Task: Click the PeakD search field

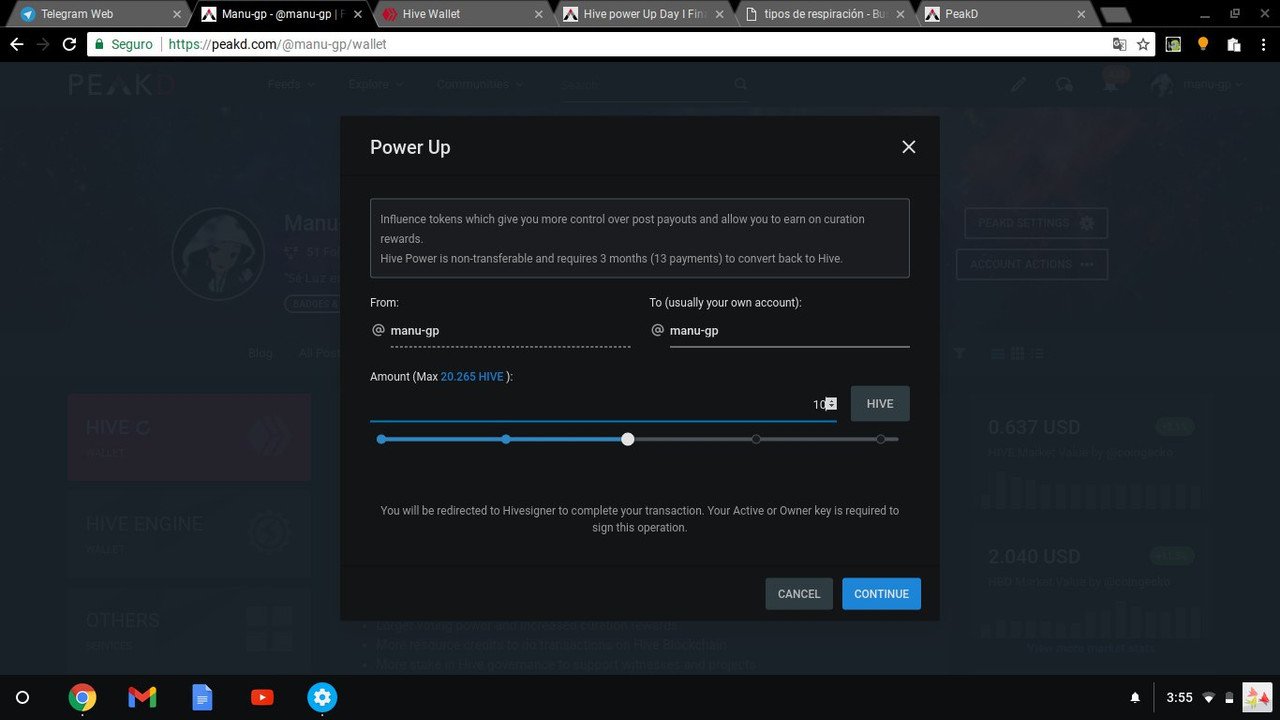Action: tap(645, 85)
